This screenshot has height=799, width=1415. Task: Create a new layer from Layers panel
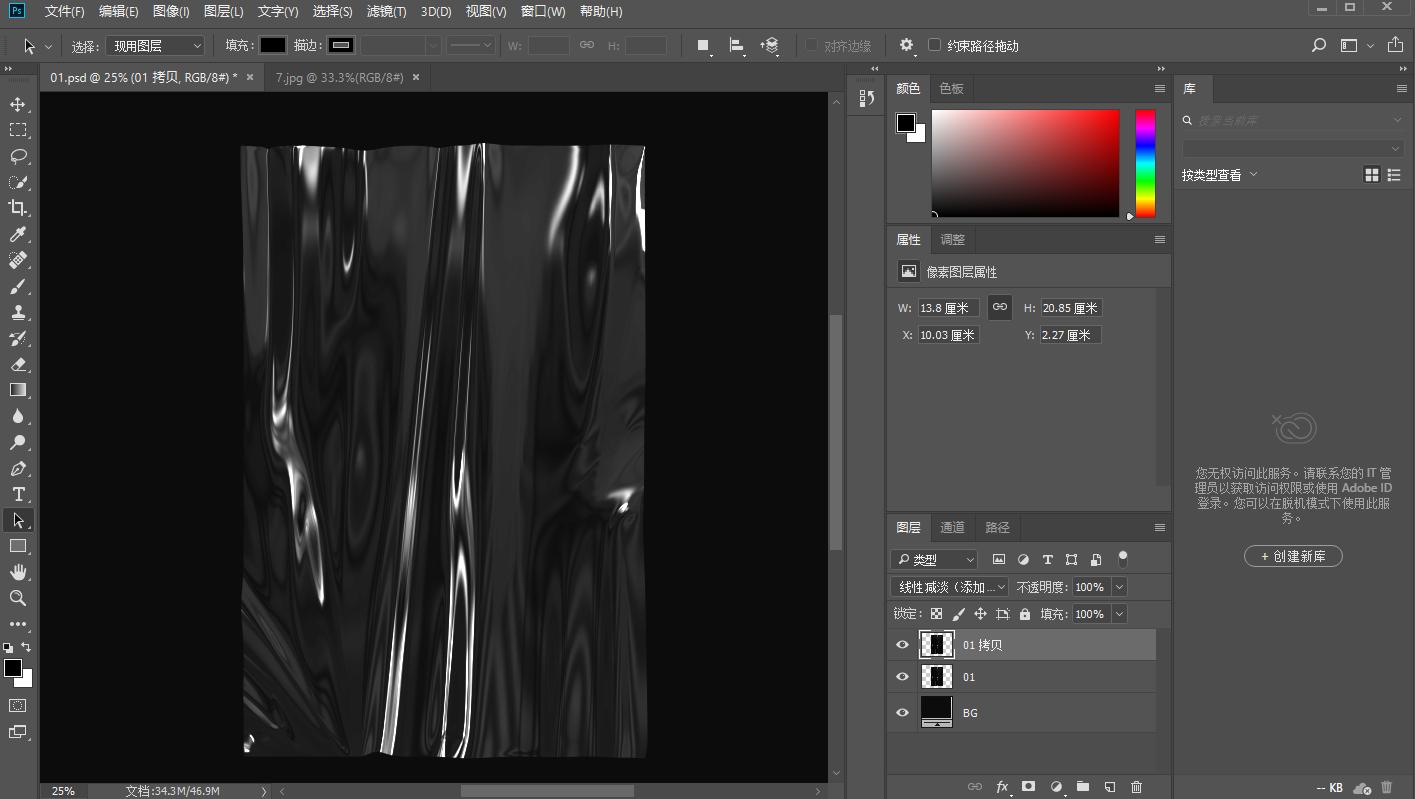[x=1109, y=787]
